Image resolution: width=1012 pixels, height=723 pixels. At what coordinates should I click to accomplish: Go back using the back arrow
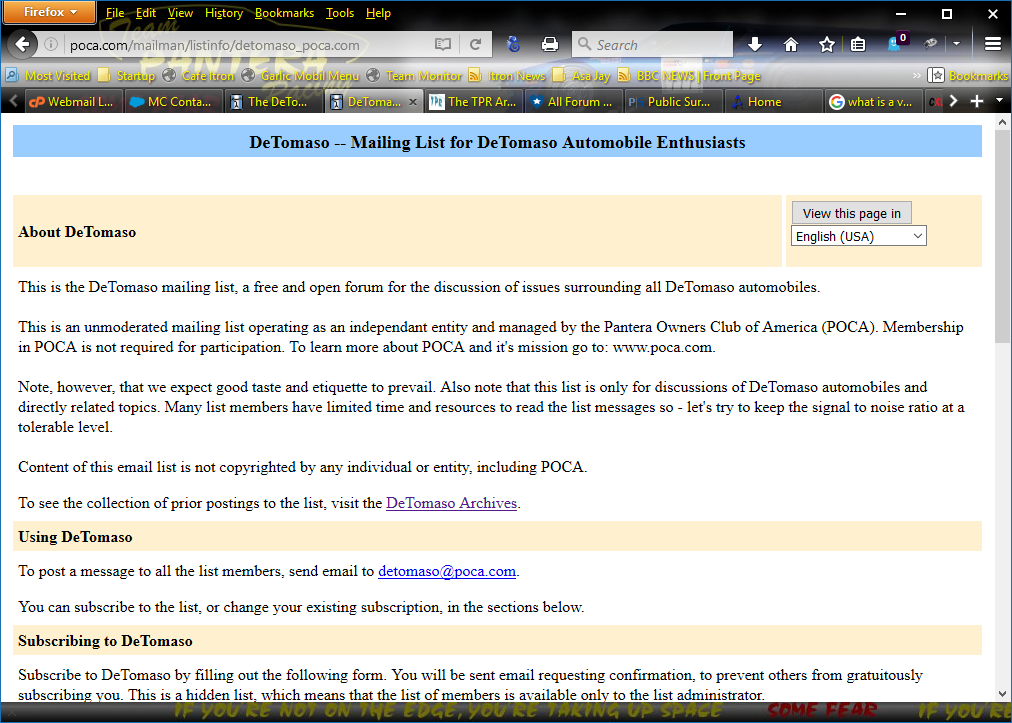pyautogui.click(x=23, y=45)
